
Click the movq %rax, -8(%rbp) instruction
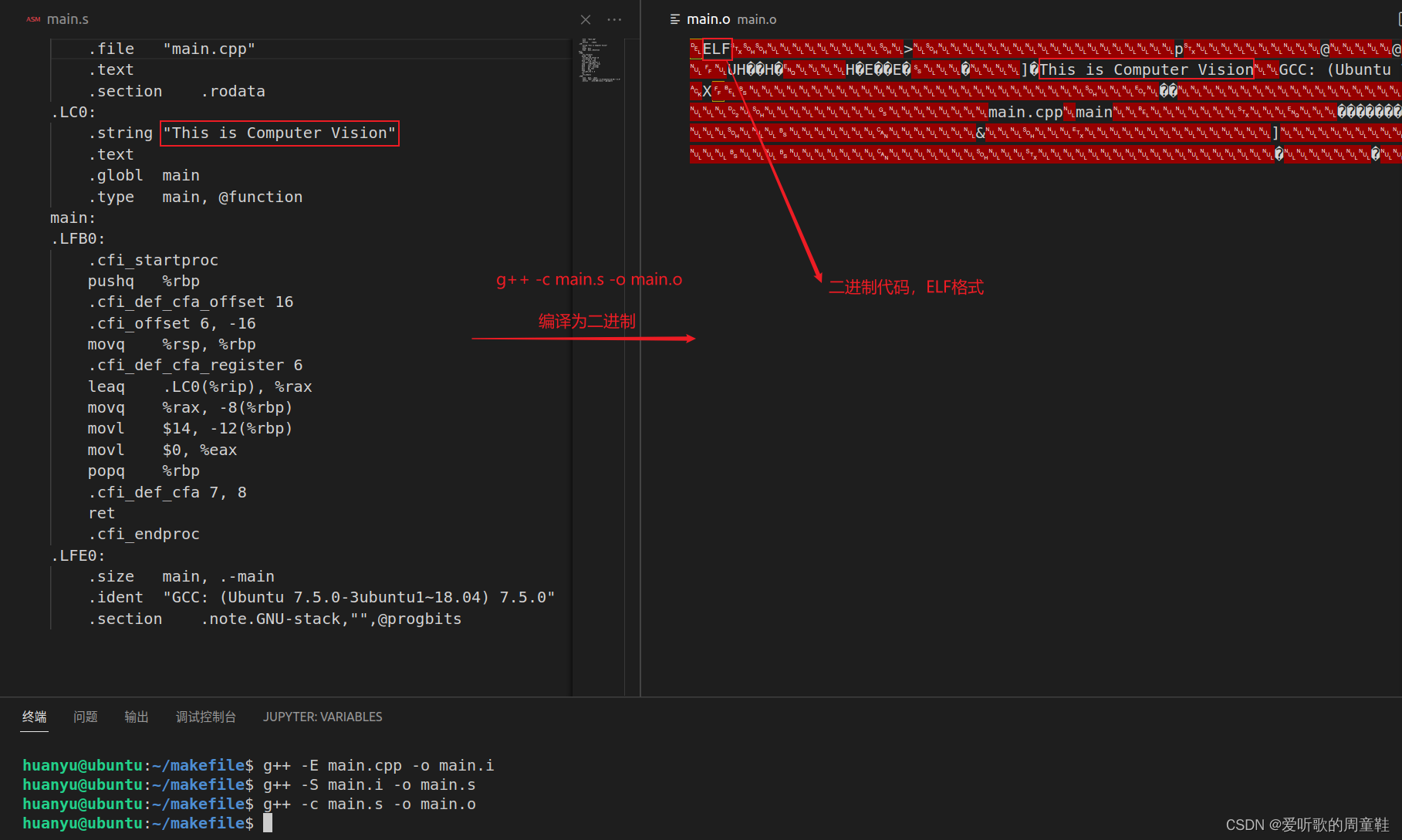click(190, 407)
